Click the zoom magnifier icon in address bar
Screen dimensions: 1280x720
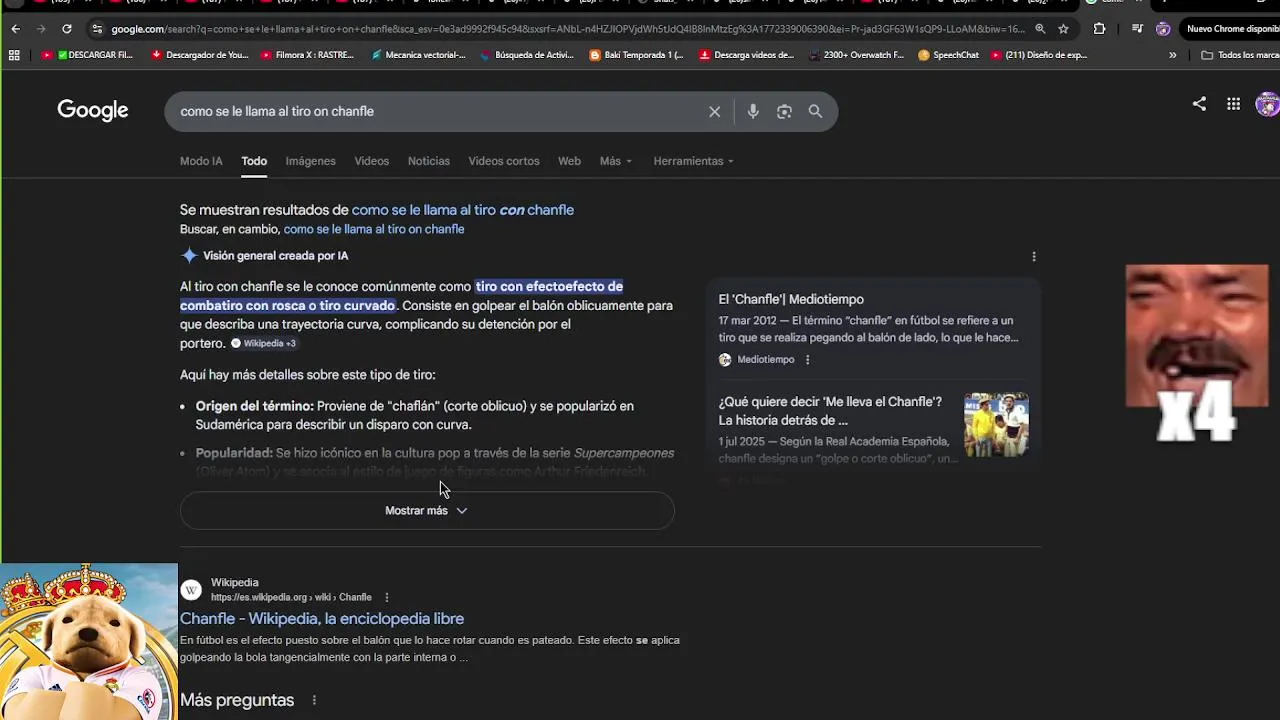click(1041, 29)
